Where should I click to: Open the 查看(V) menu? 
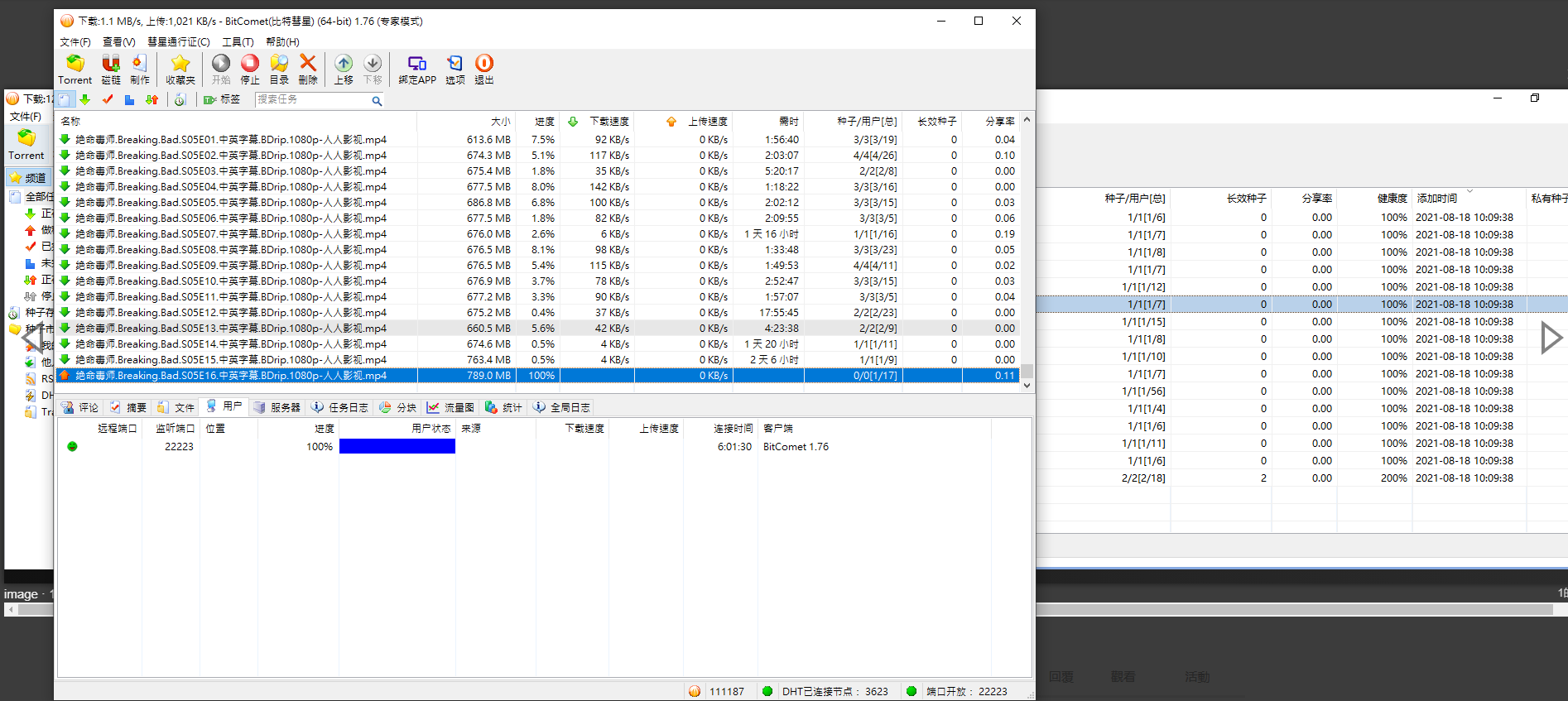click(119, 42)
